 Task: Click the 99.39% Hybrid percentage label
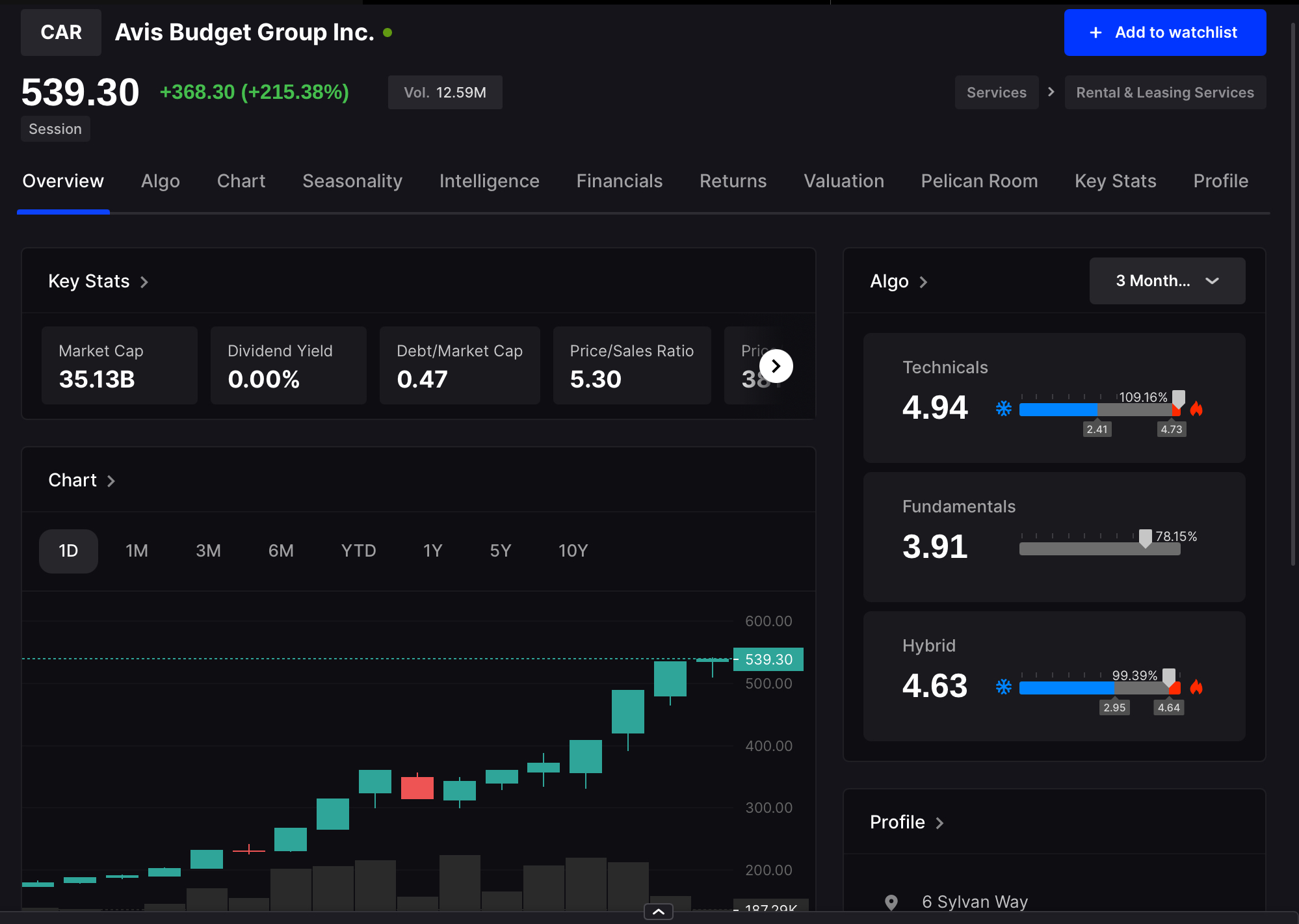point(1135,675)
